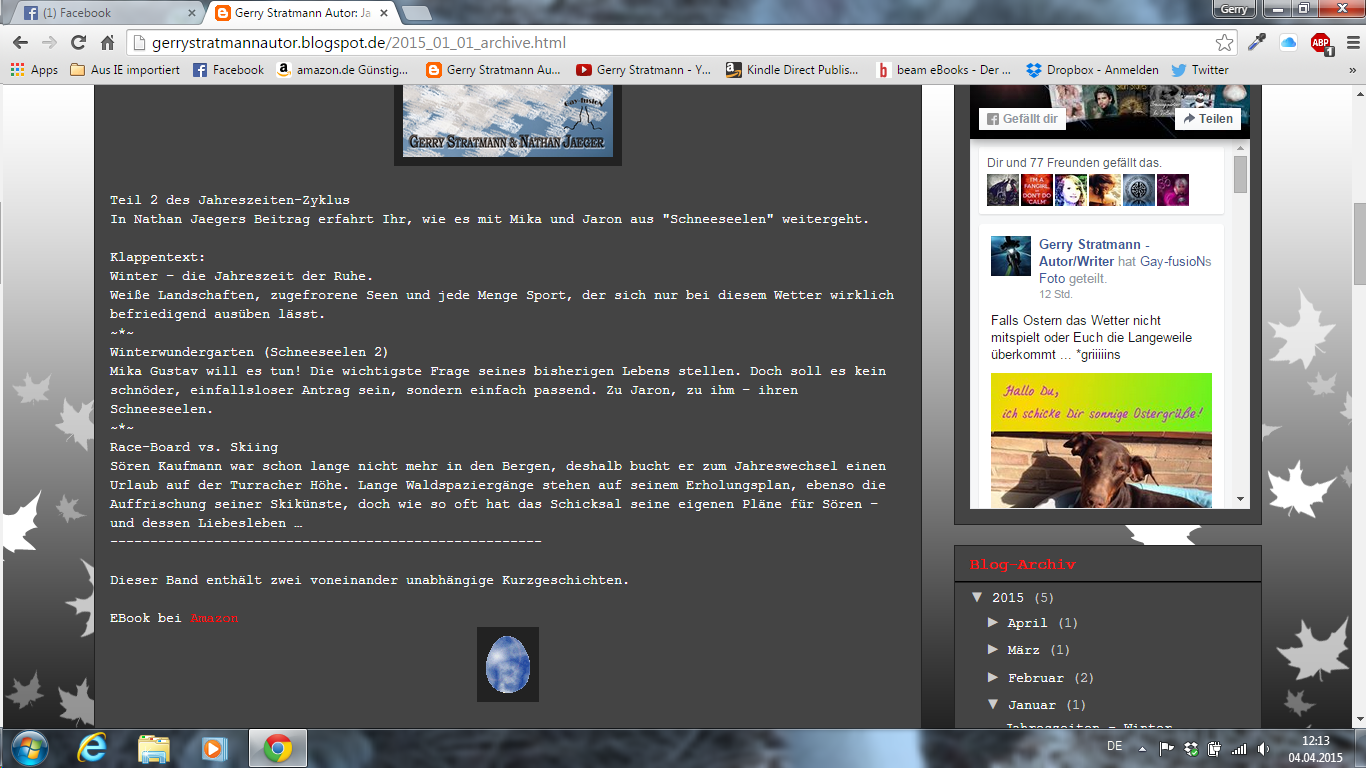Open the Twitter bookmark
This screenshot has height=768, width=1366.
(x=1200, y=70)
